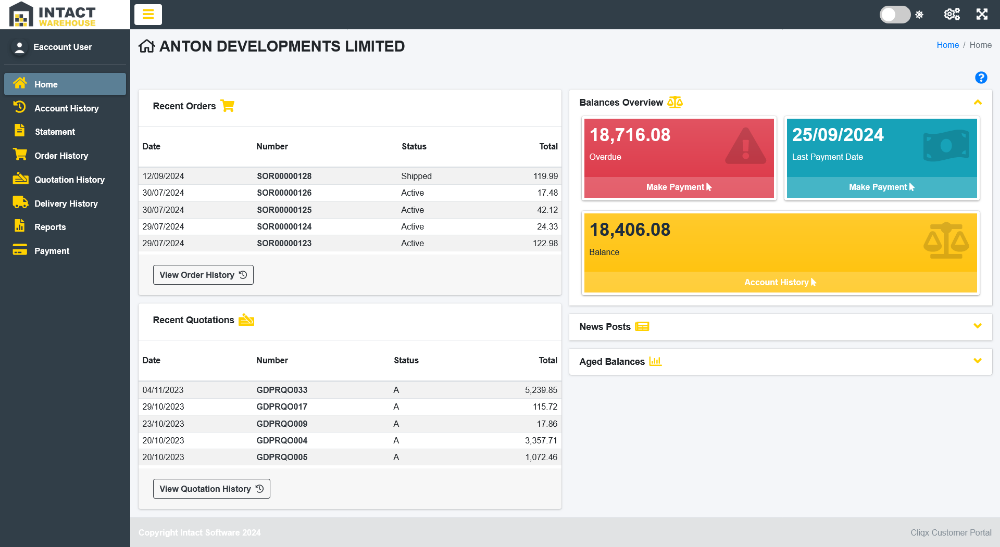This screenshot has width=1000, height=547.
Task: Open Delivery History in sidebar
Action: (65, 203)
